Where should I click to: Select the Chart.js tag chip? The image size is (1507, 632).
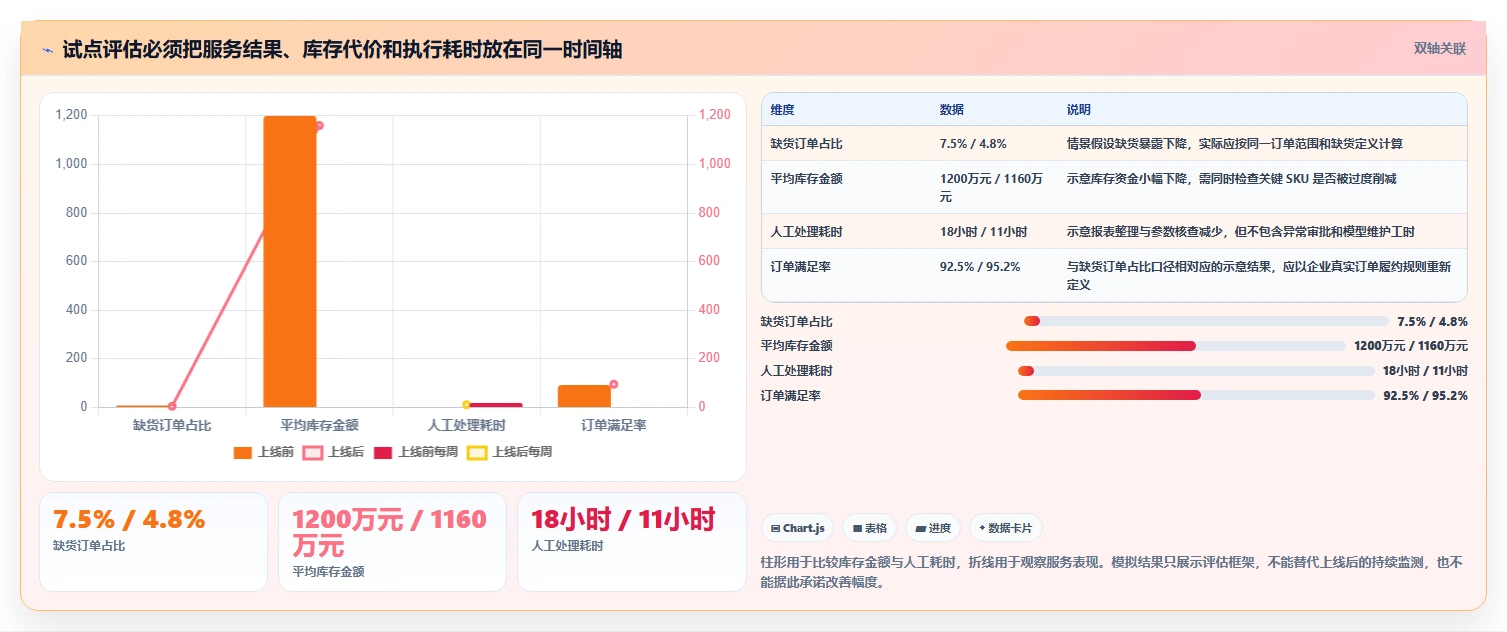coord(797,528)
